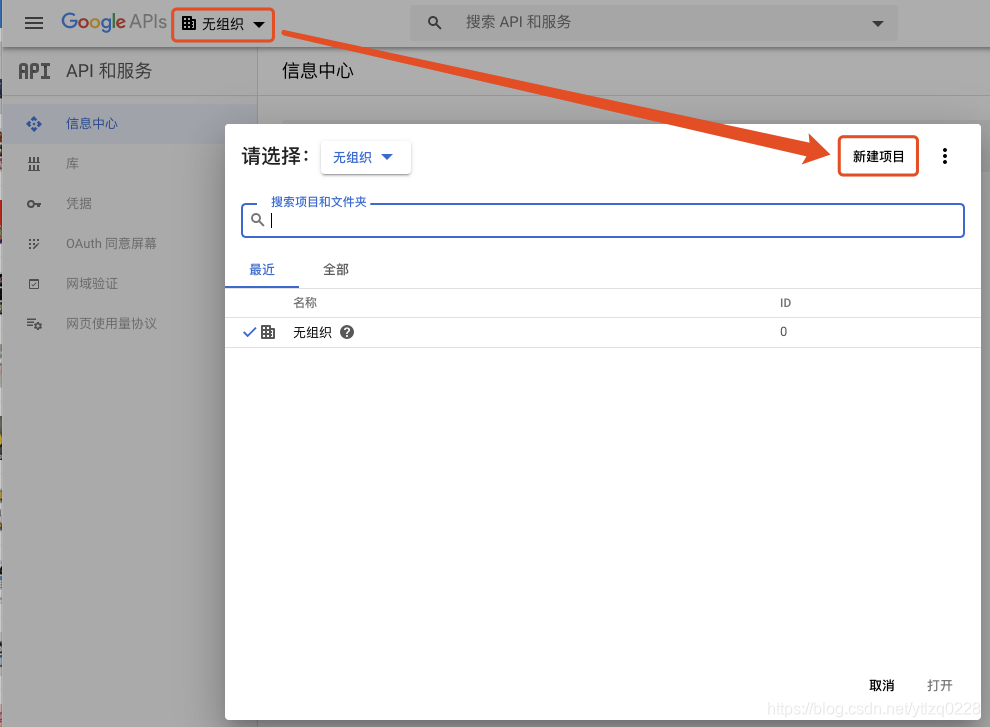Click the 请选择 dialog title
The width and height of the screenshot is (990, 727).
(276, 156)
